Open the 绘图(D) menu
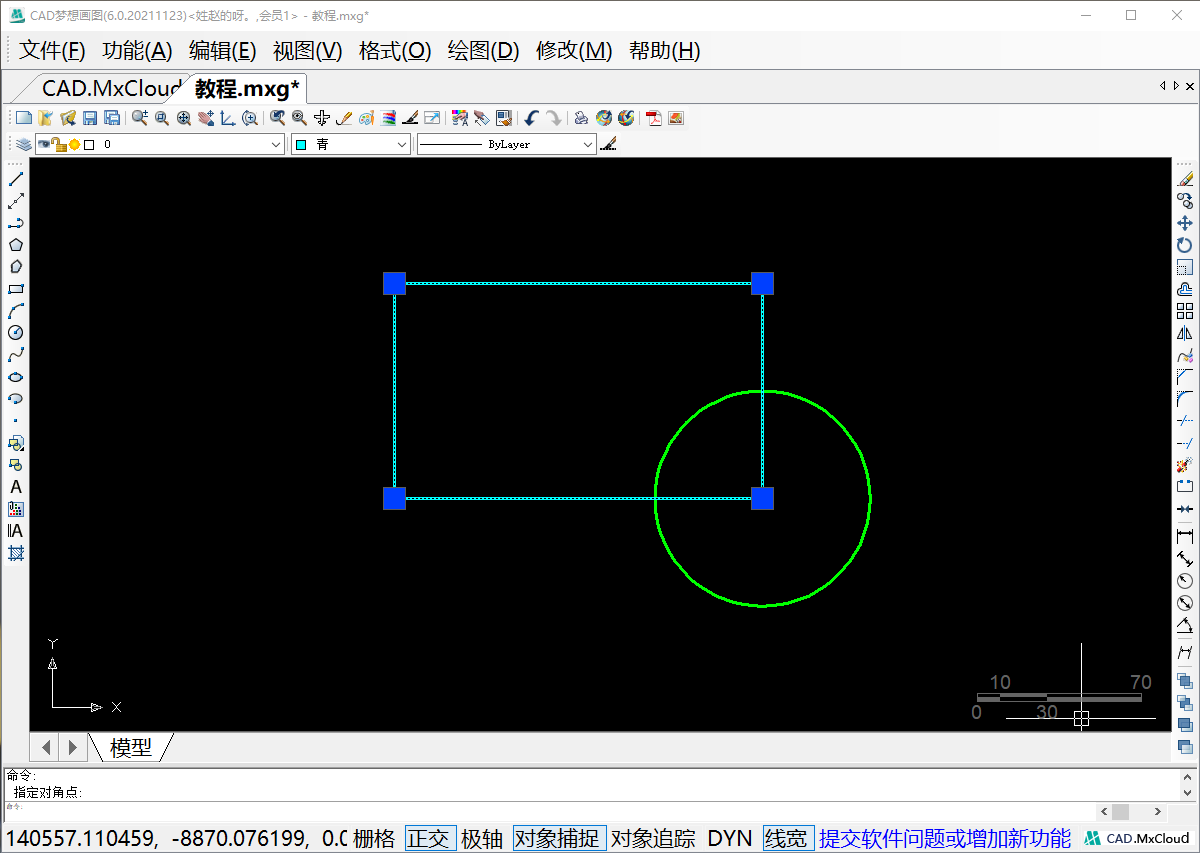Image resolution: width=1200 pixels, height=853 pixels. [x=484, y=51]
